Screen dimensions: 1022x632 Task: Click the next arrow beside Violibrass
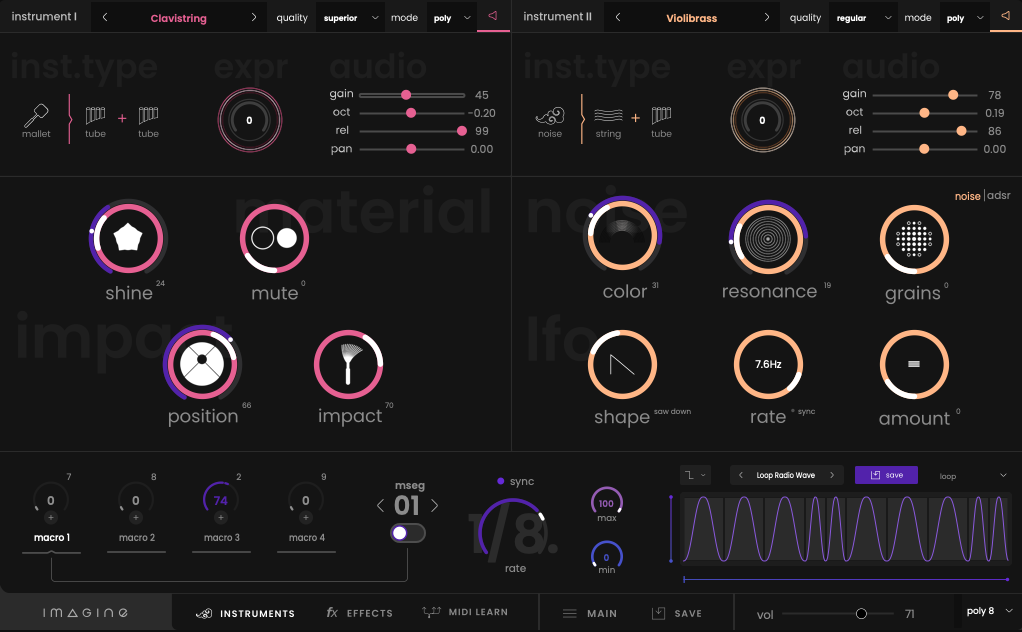tap(766, 17)
